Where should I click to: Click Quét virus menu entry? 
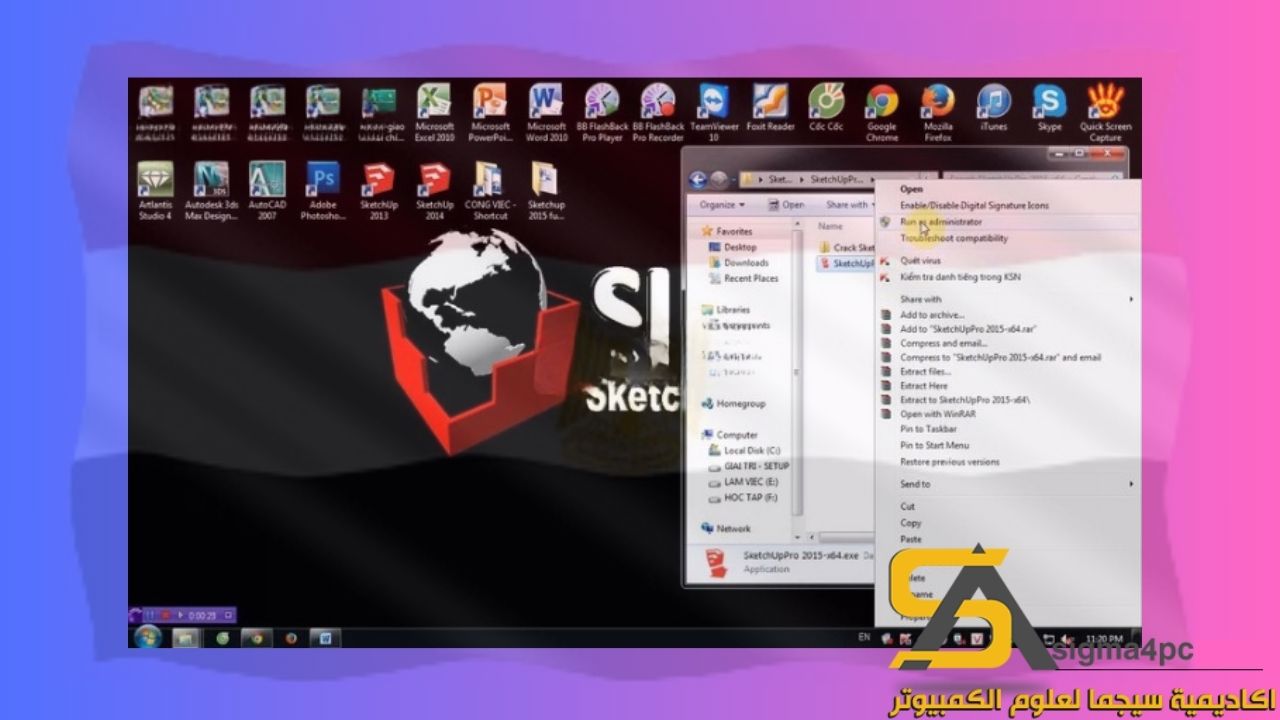coord(920,260)
